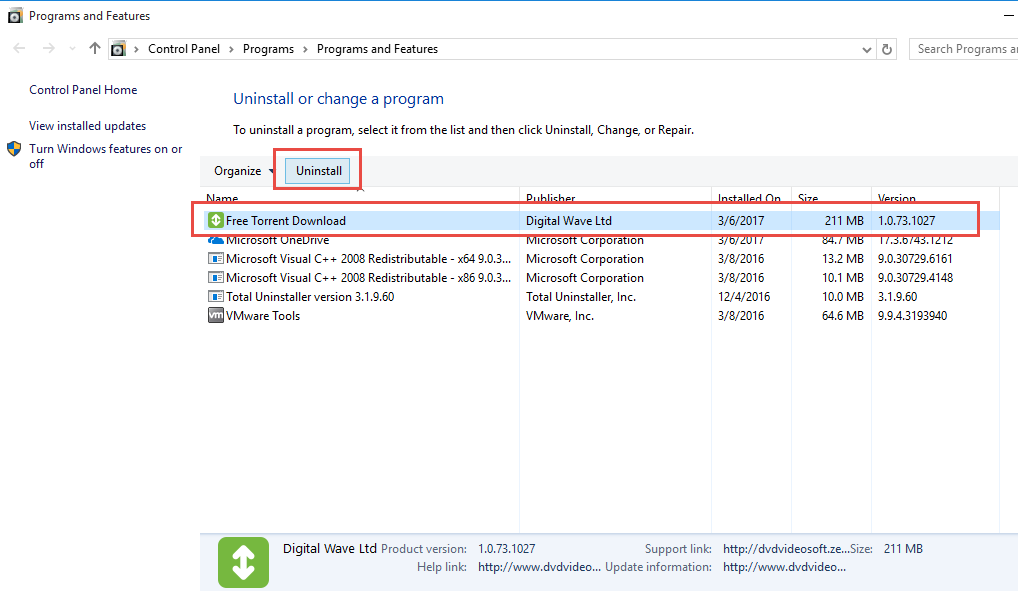Screen dimensions: 1018x591
Task: Expand the chevron after Programs breadcrumb
Action: [305, 49]
